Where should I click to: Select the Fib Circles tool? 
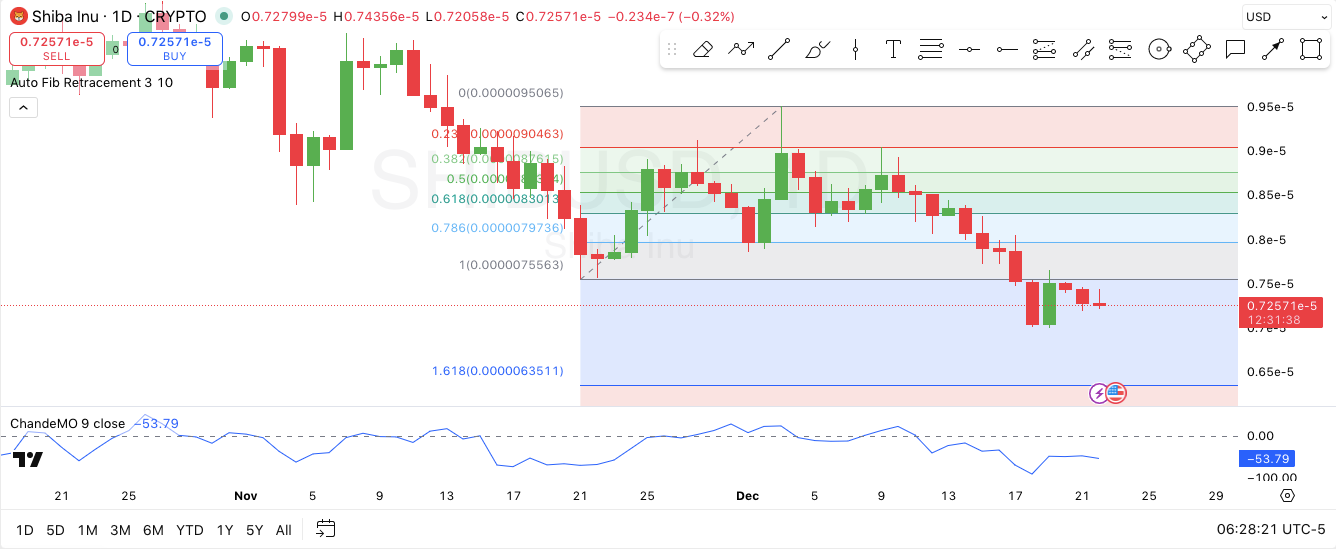point(1159,49)
